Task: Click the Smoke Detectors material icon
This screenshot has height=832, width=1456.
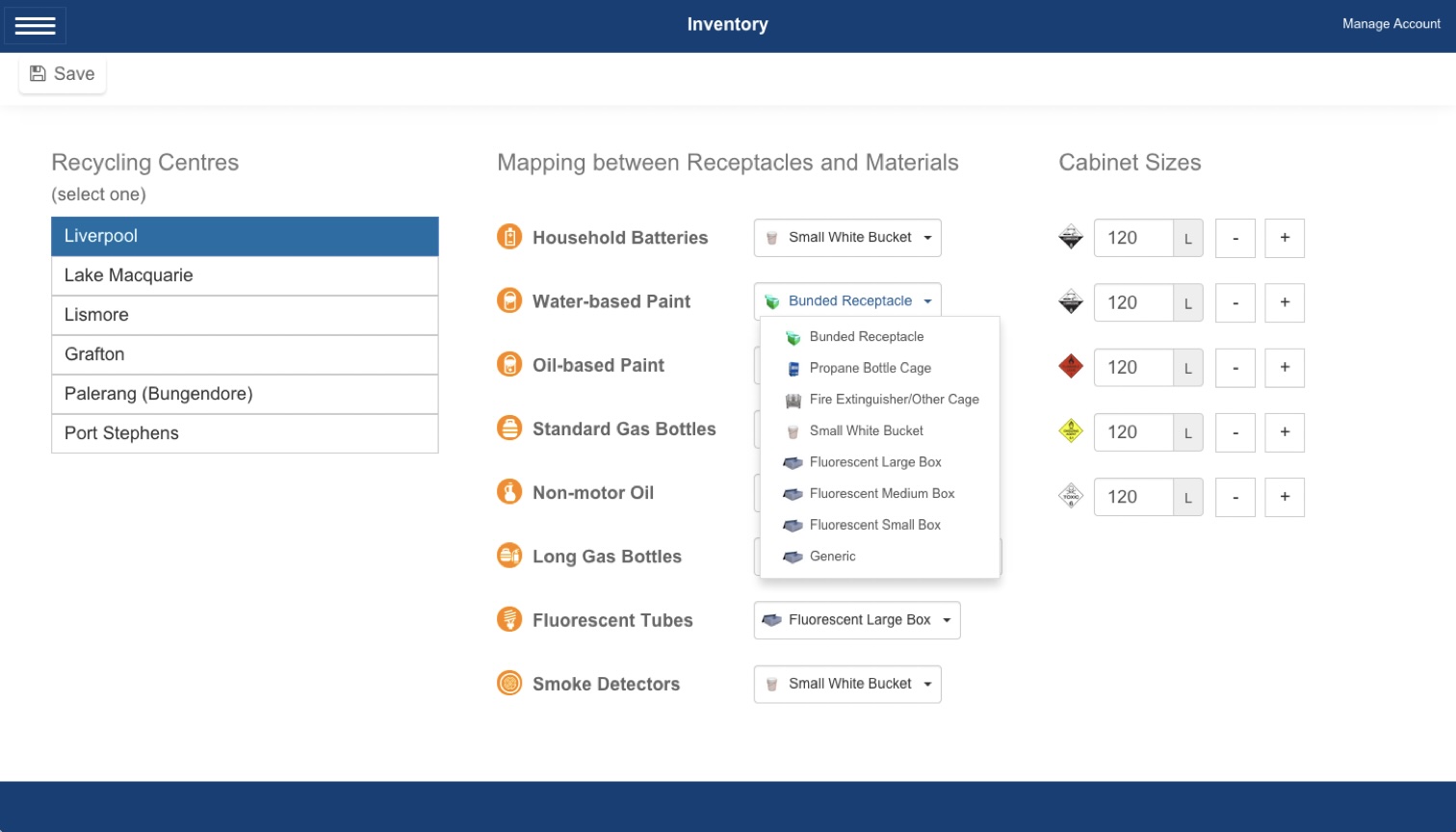Action: pyautogui.click(x=509, y=683)
